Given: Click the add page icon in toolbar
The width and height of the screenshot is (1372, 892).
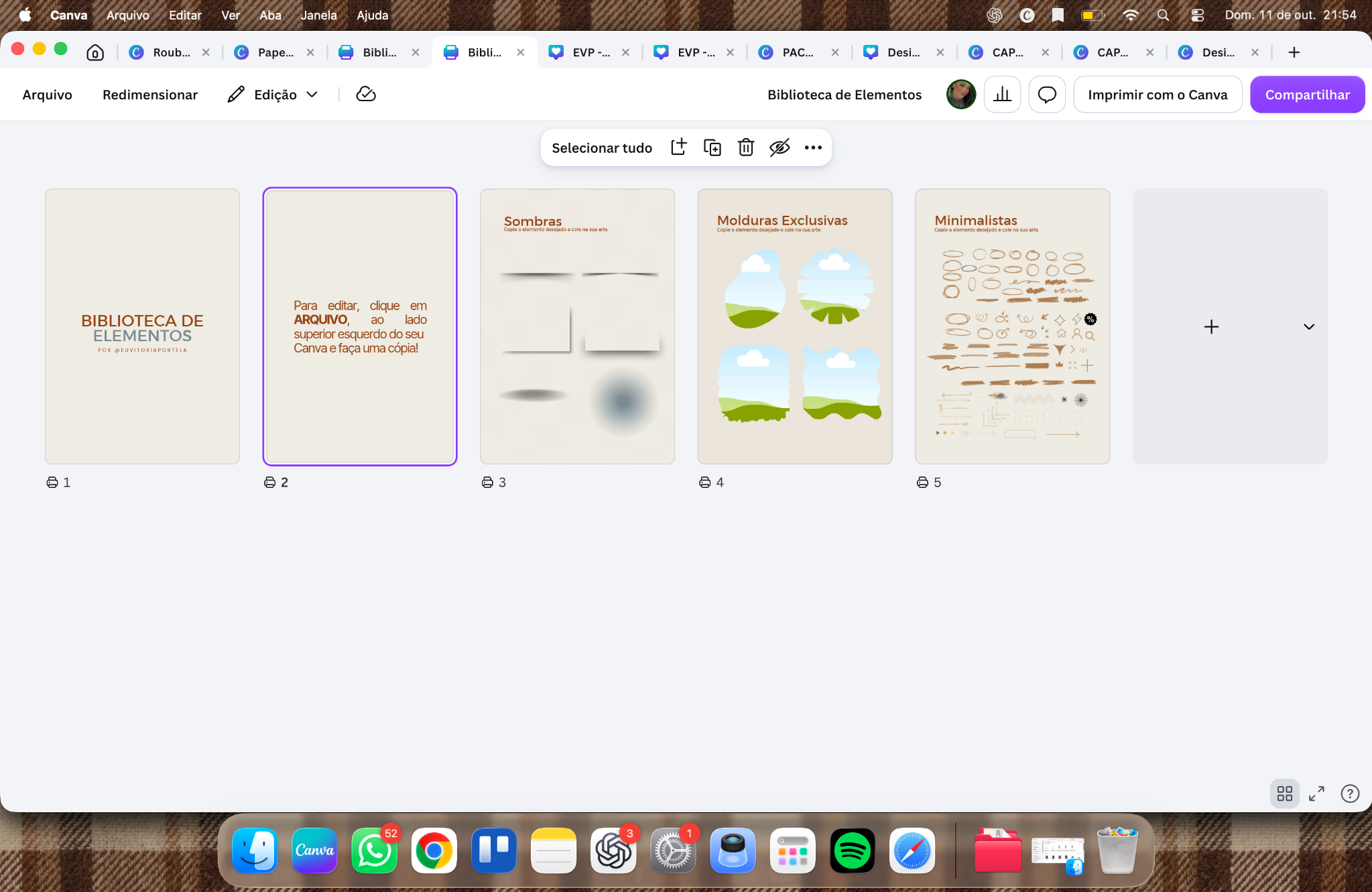Looking at the screenshot, I should pos(679,147).
